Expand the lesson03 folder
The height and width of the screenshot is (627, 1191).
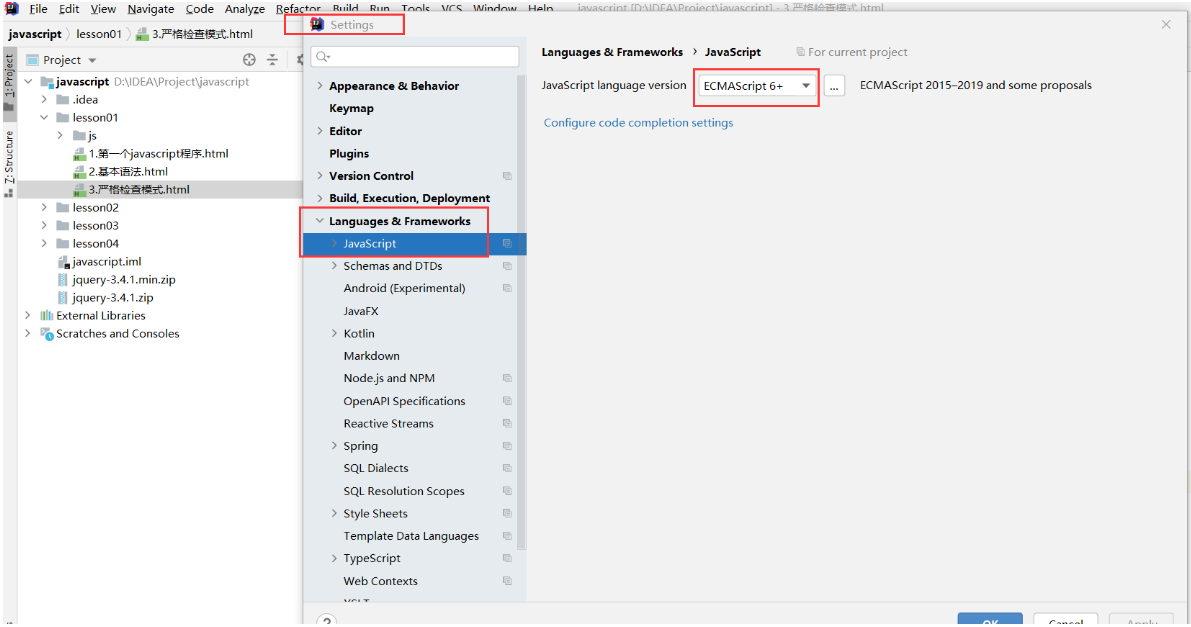44,226
